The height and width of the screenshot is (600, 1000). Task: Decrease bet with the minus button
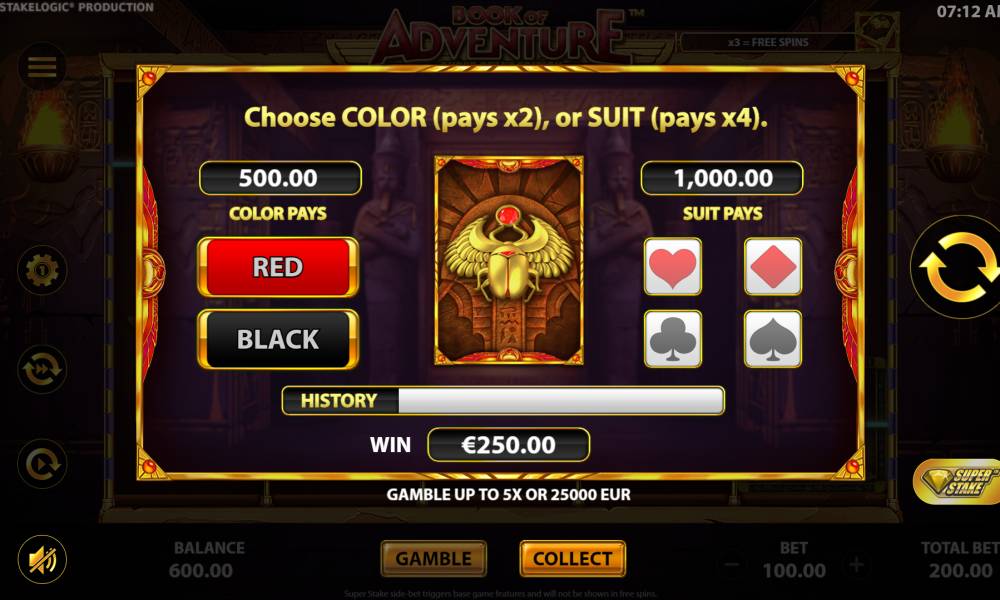(x=732, y=564)
